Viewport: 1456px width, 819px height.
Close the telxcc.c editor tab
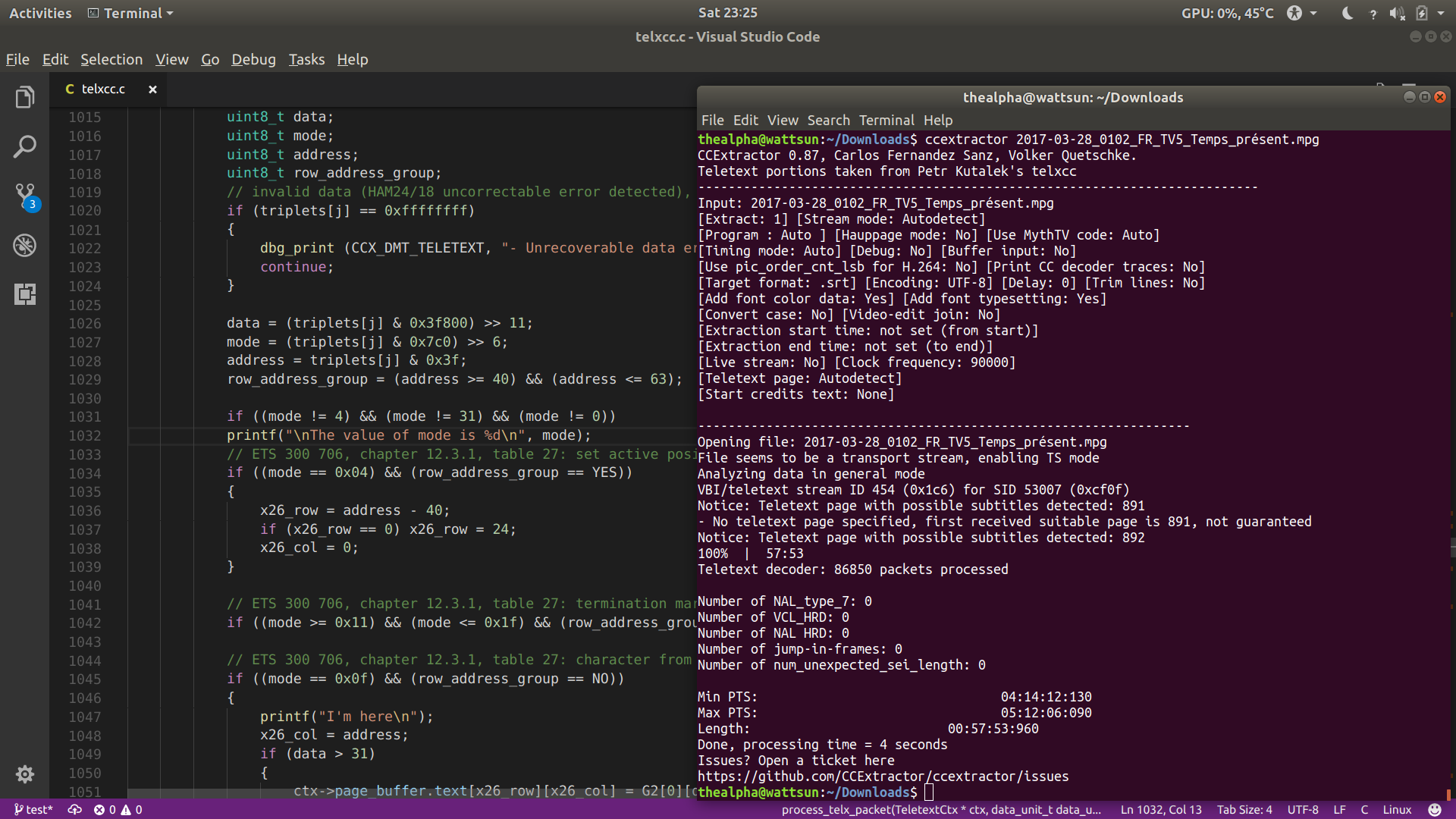point(152,89)
